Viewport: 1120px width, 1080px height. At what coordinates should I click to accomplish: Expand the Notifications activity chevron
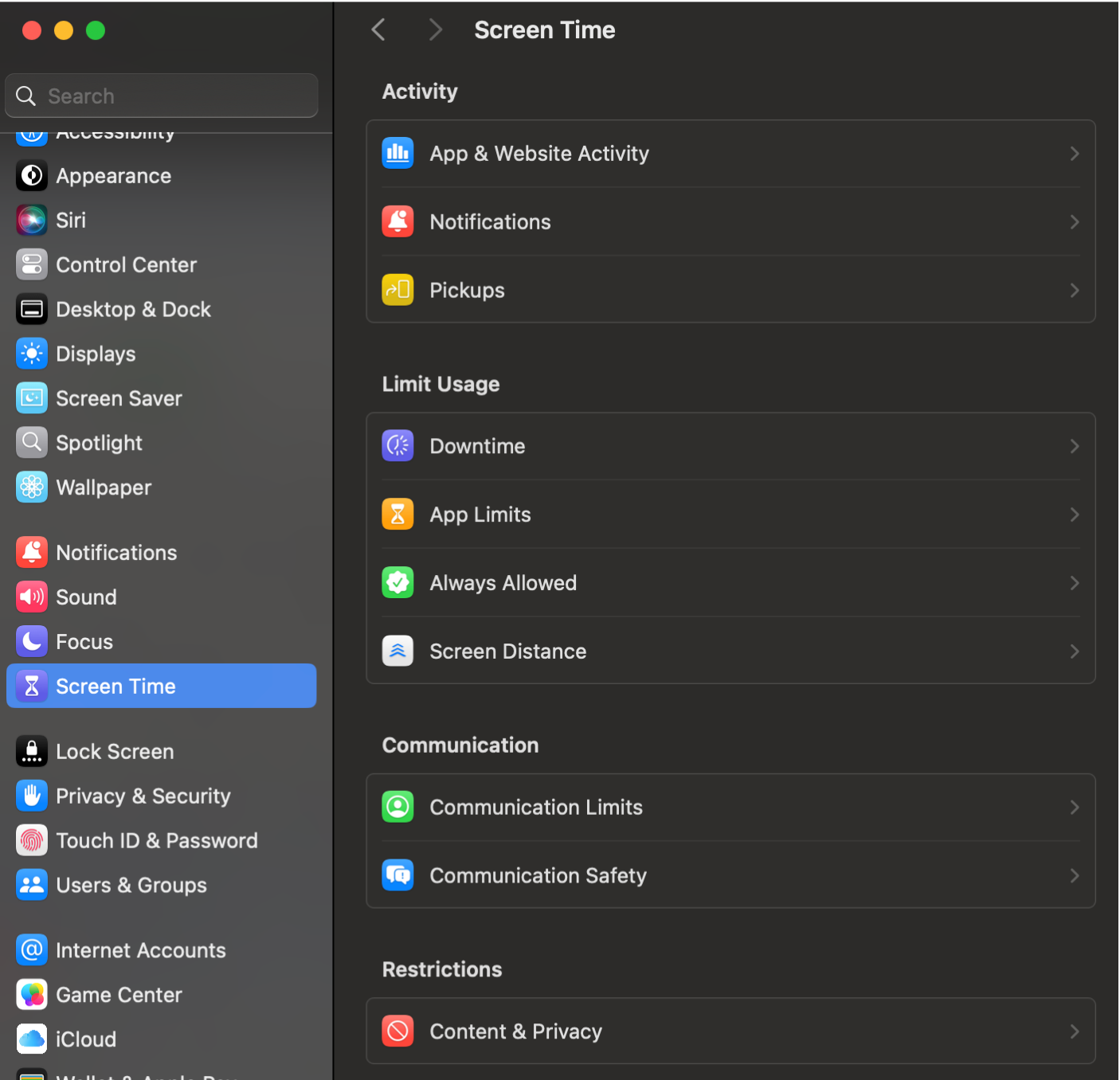coord(1074,221)
